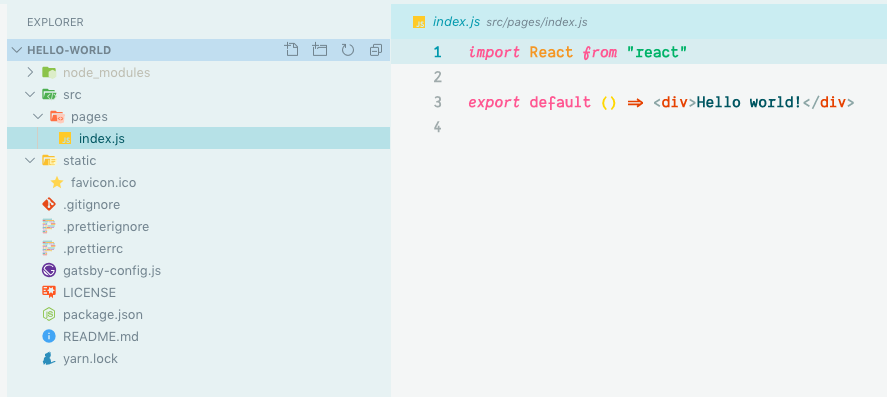887x397 pixels.
Task: Click the orange pages folder icon
Action: (57, 116)
